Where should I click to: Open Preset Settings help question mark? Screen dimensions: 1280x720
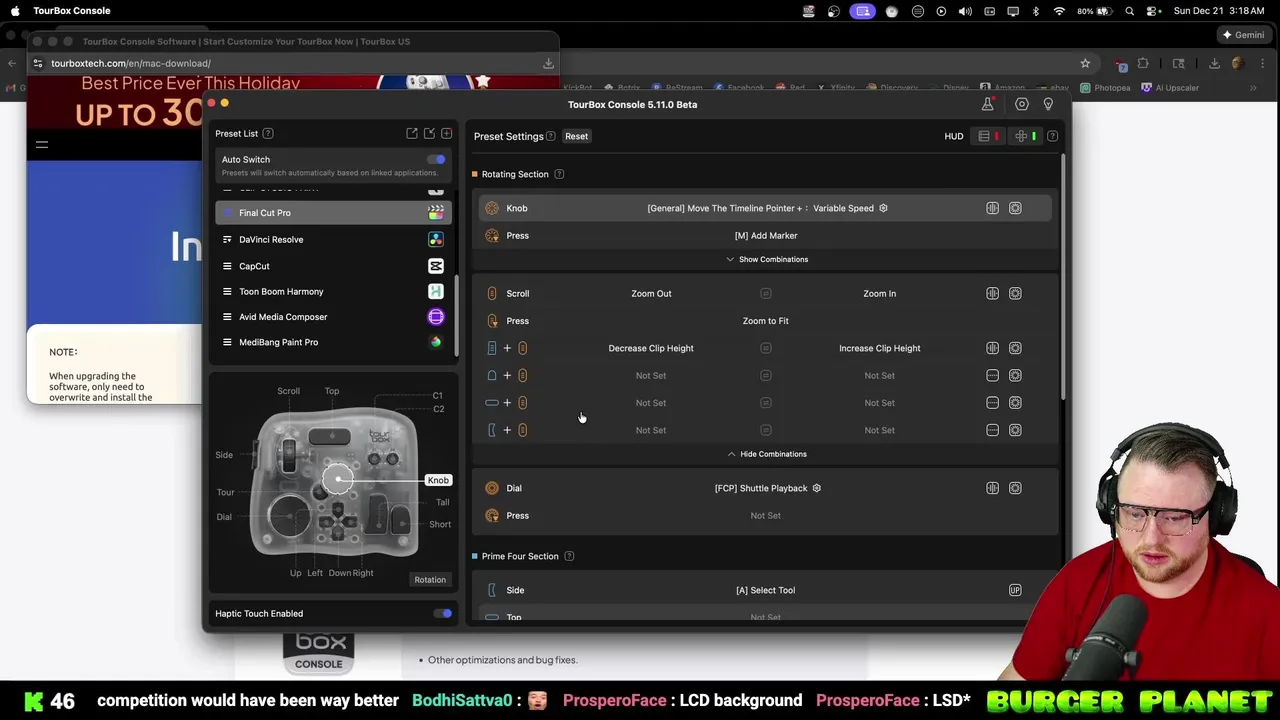(x=552, y=136)
